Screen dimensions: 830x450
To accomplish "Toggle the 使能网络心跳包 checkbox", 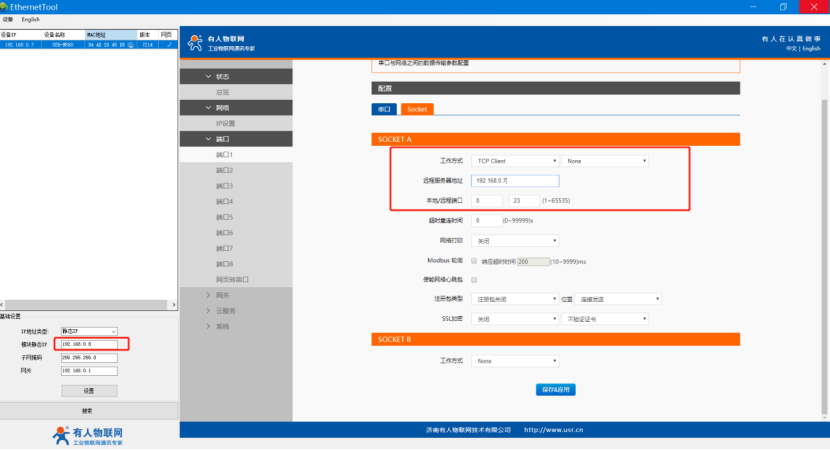I will 474,280.
